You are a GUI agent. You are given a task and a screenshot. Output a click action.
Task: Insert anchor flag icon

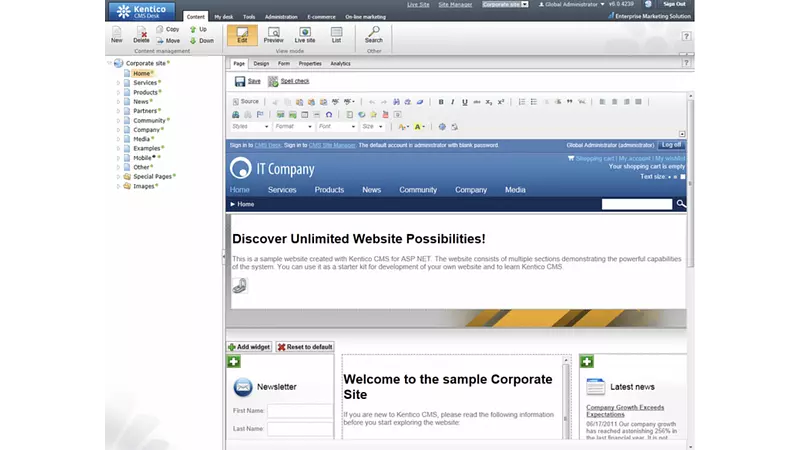[x=260, y=114]
